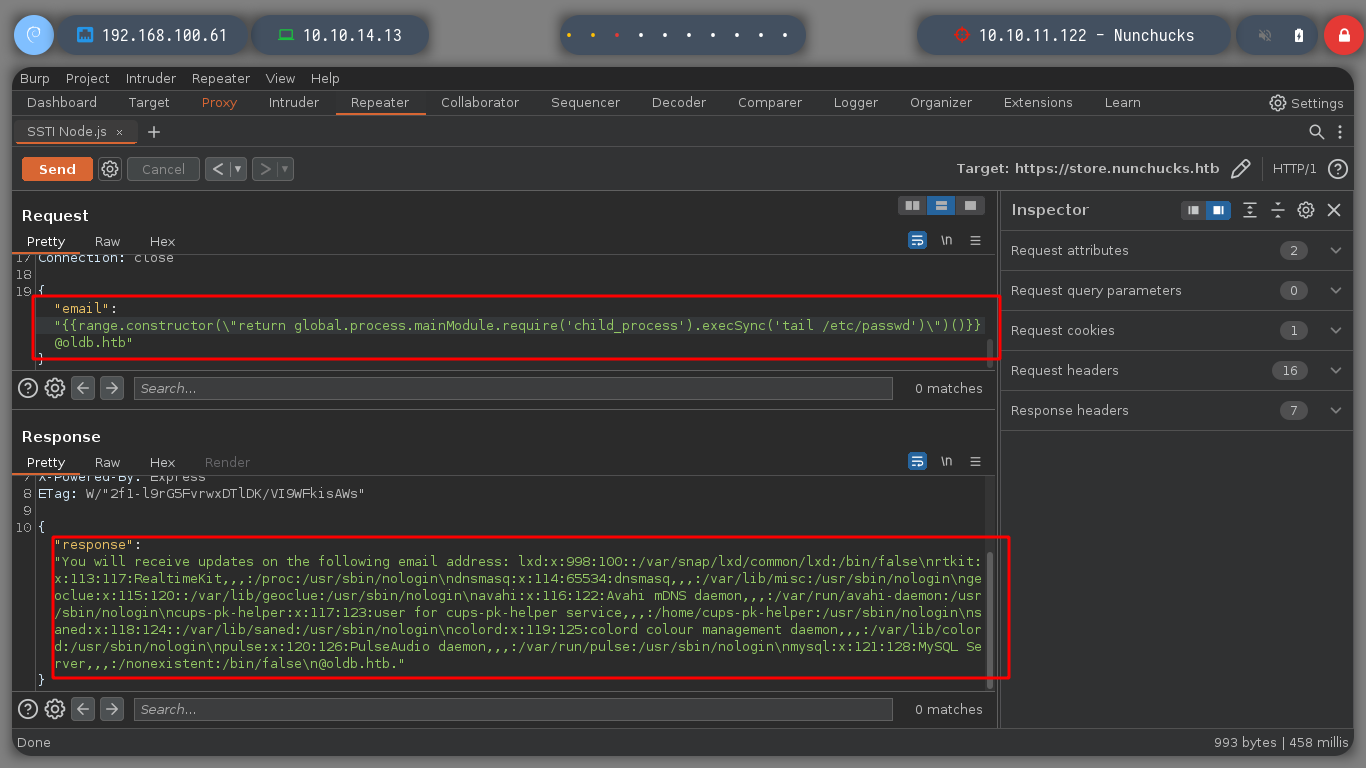Open the Intruder menu in menu bar
The height and width of the screenshot is (768, 1366).
click(x=151, y=78)
